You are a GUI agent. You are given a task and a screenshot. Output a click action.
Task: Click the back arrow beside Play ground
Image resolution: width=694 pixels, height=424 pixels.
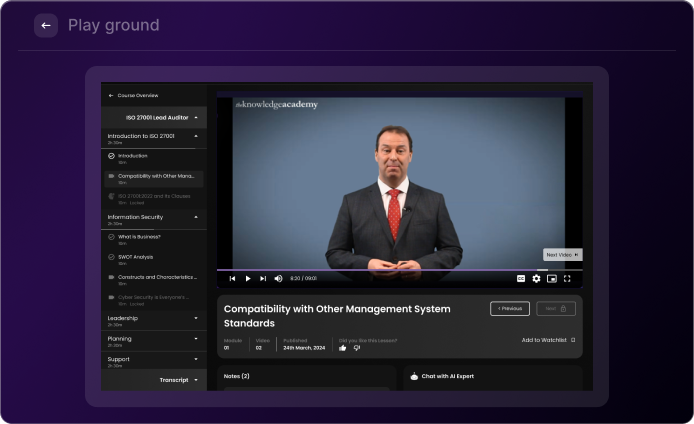pyautogui.click(x=46, y=26)
